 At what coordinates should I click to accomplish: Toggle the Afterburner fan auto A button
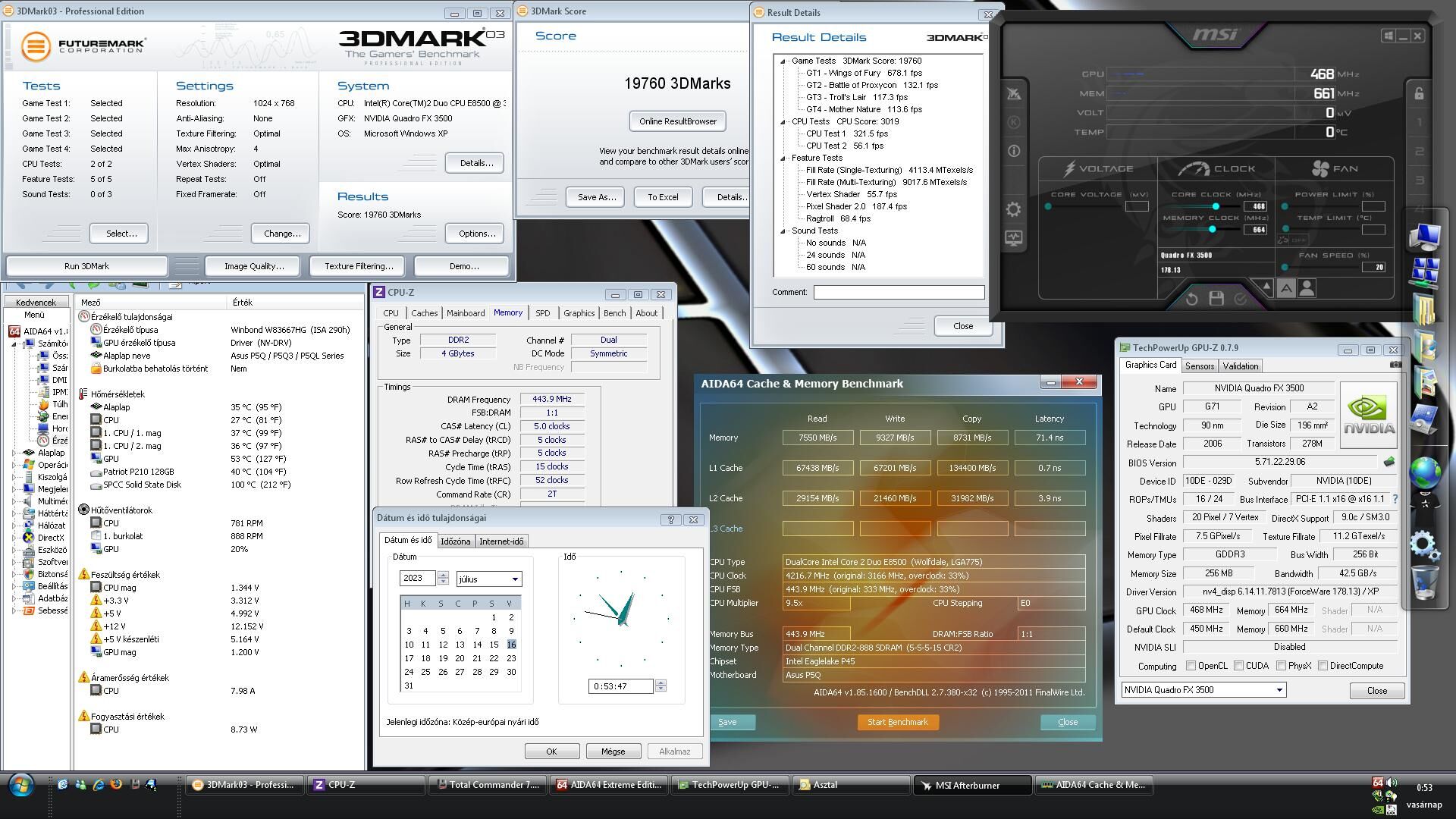1286,288
